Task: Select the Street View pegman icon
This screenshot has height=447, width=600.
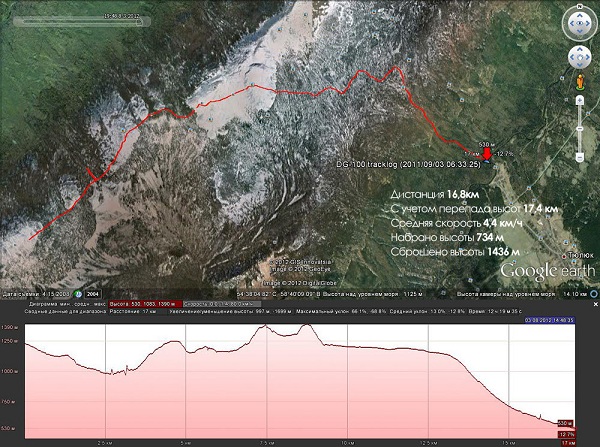Action: tap(579, 80)
